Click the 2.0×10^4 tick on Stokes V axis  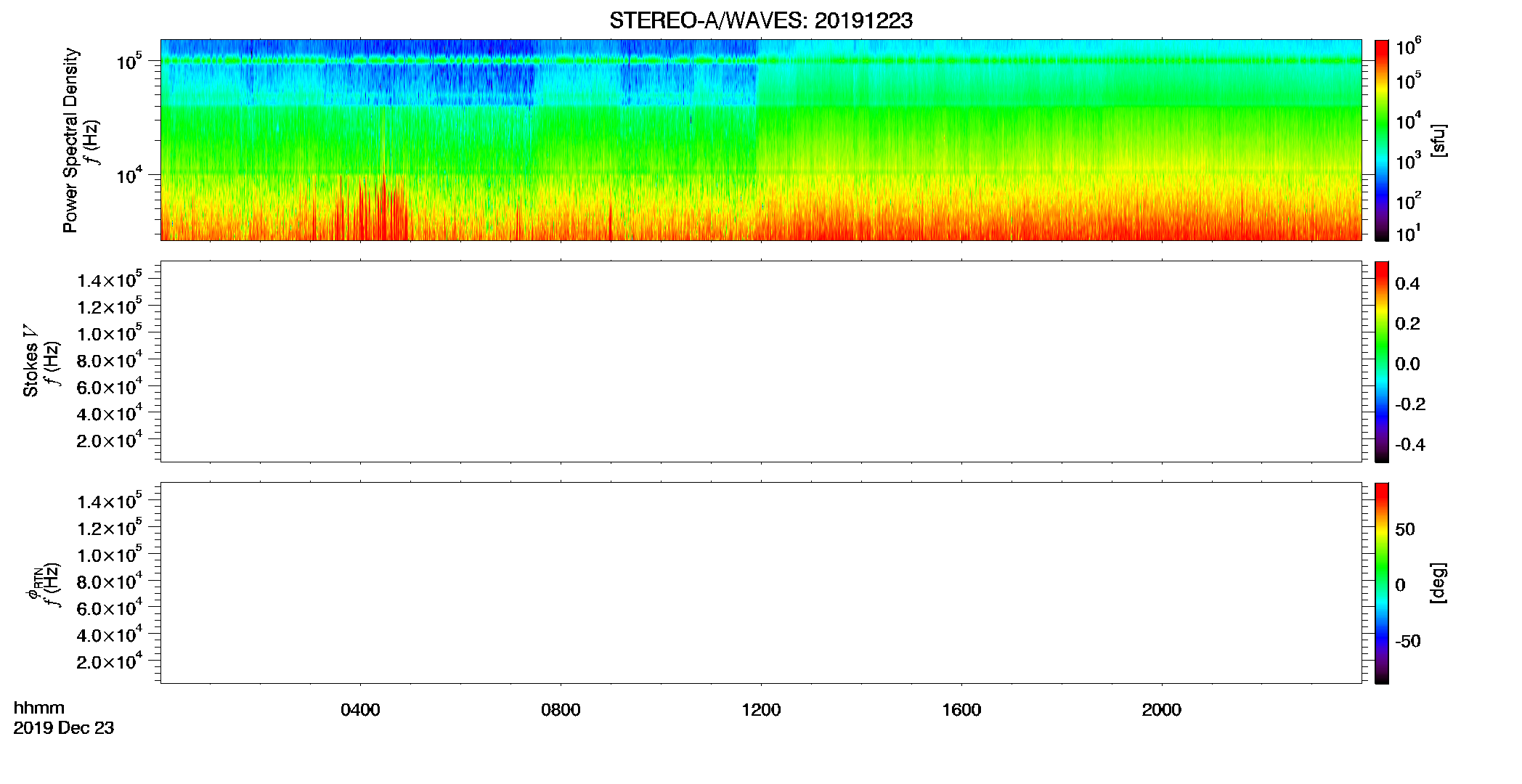110,439
